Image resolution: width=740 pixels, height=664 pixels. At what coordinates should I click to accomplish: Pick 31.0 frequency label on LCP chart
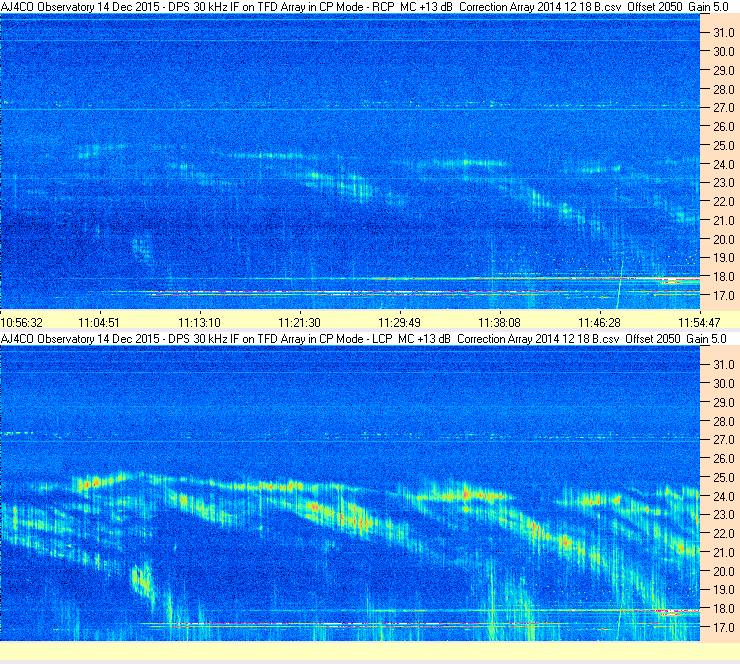click(724, 365)
